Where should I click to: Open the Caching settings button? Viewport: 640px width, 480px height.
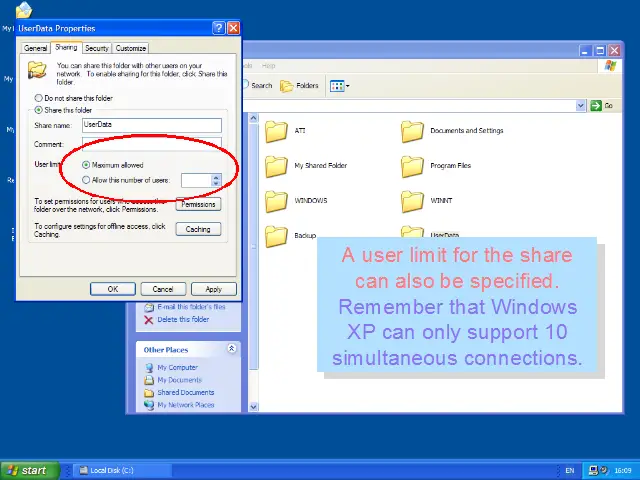tap(198, 229)
